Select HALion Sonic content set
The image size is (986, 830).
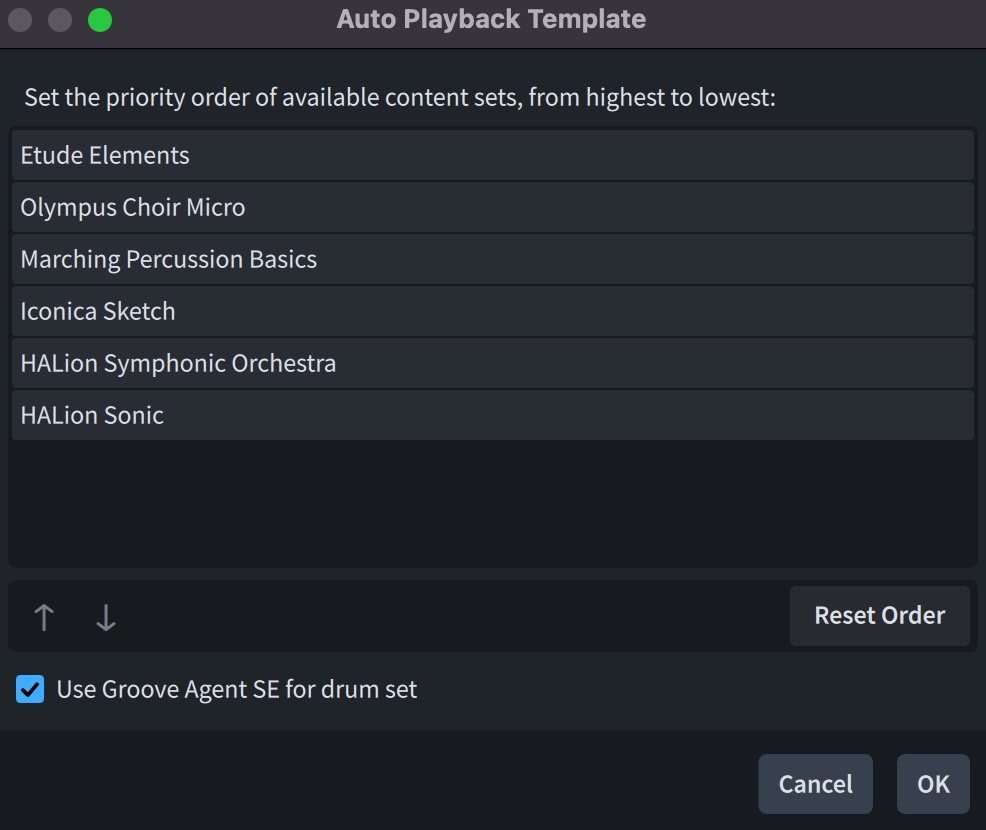(x=492, y=415)
